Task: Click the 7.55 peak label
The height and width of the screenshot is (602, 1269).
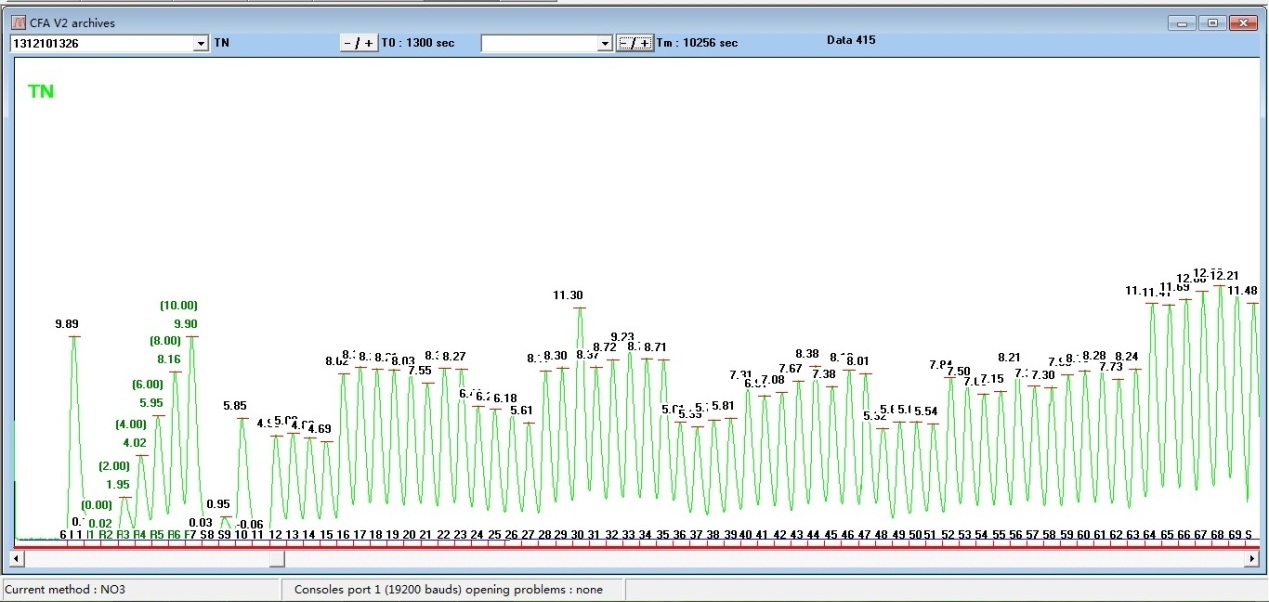Action: click(420, 371)
